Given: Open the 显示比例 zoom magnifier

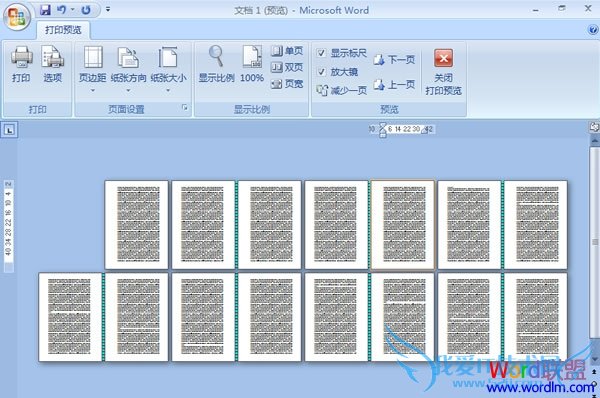Looking at the screenshot, I should (x=216, y=64).
